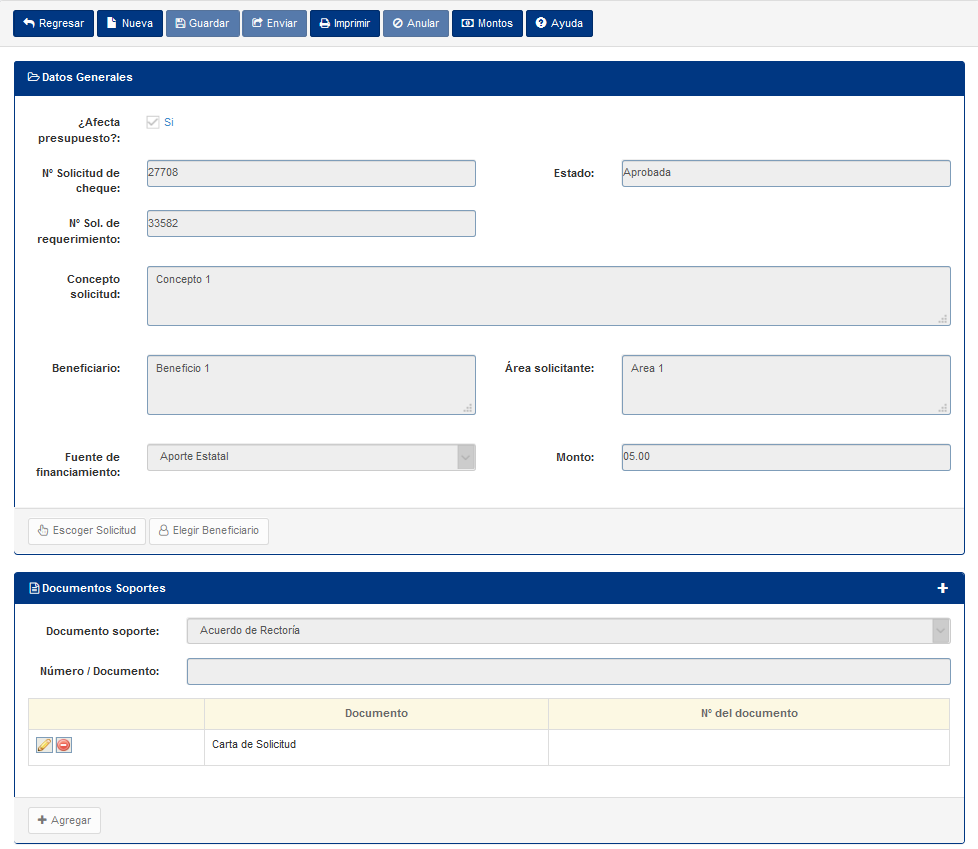Click the resize grip of Concepto solicitud area

click(x=942, y=319)
